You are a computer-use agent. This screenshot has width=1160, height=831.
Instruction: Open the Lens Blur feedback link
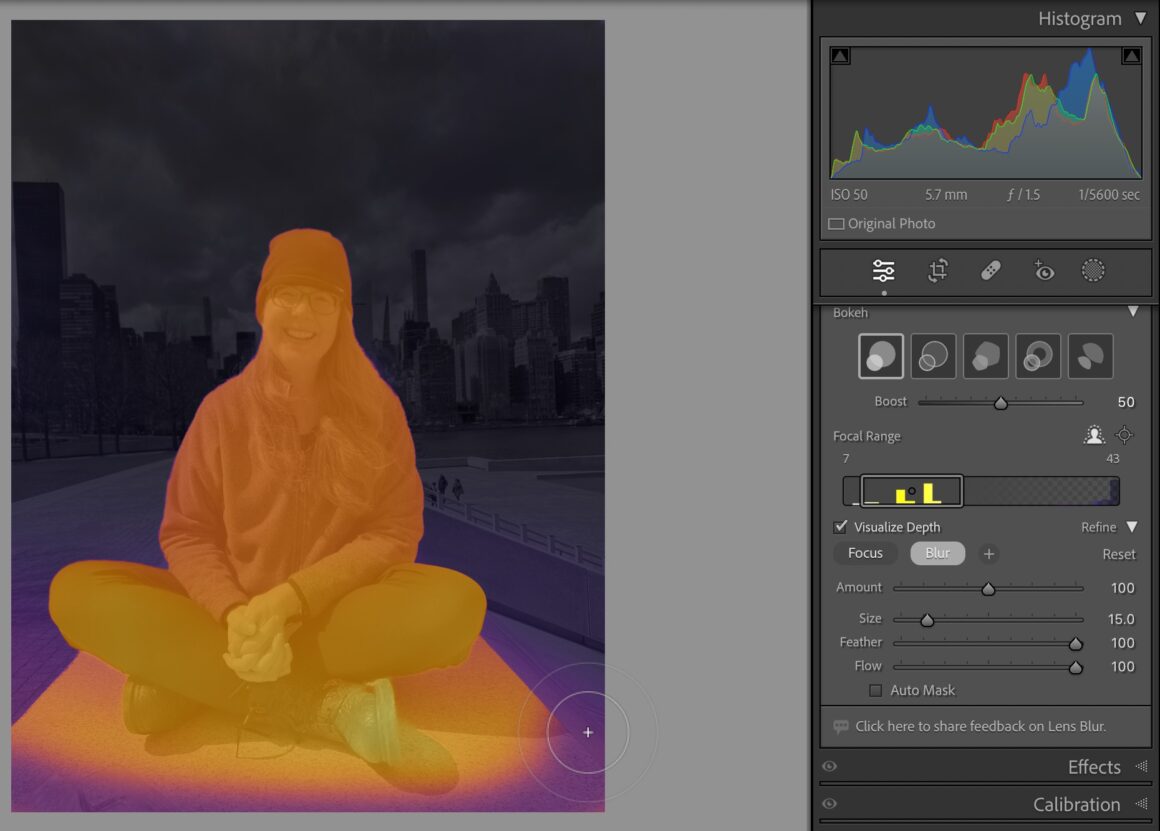[x=980, y=726]
